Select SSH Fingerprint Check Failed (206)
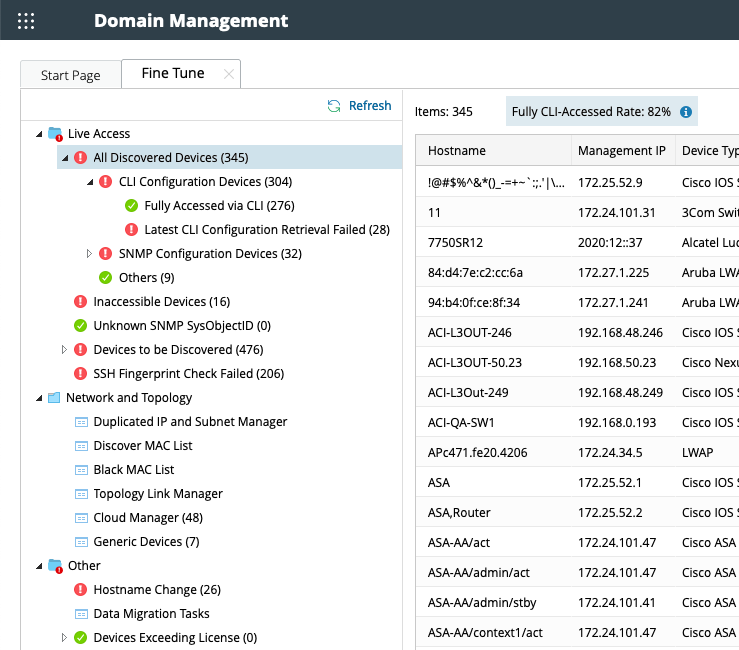The width and height of the screenshot is (739, 650). coord(188,374)
